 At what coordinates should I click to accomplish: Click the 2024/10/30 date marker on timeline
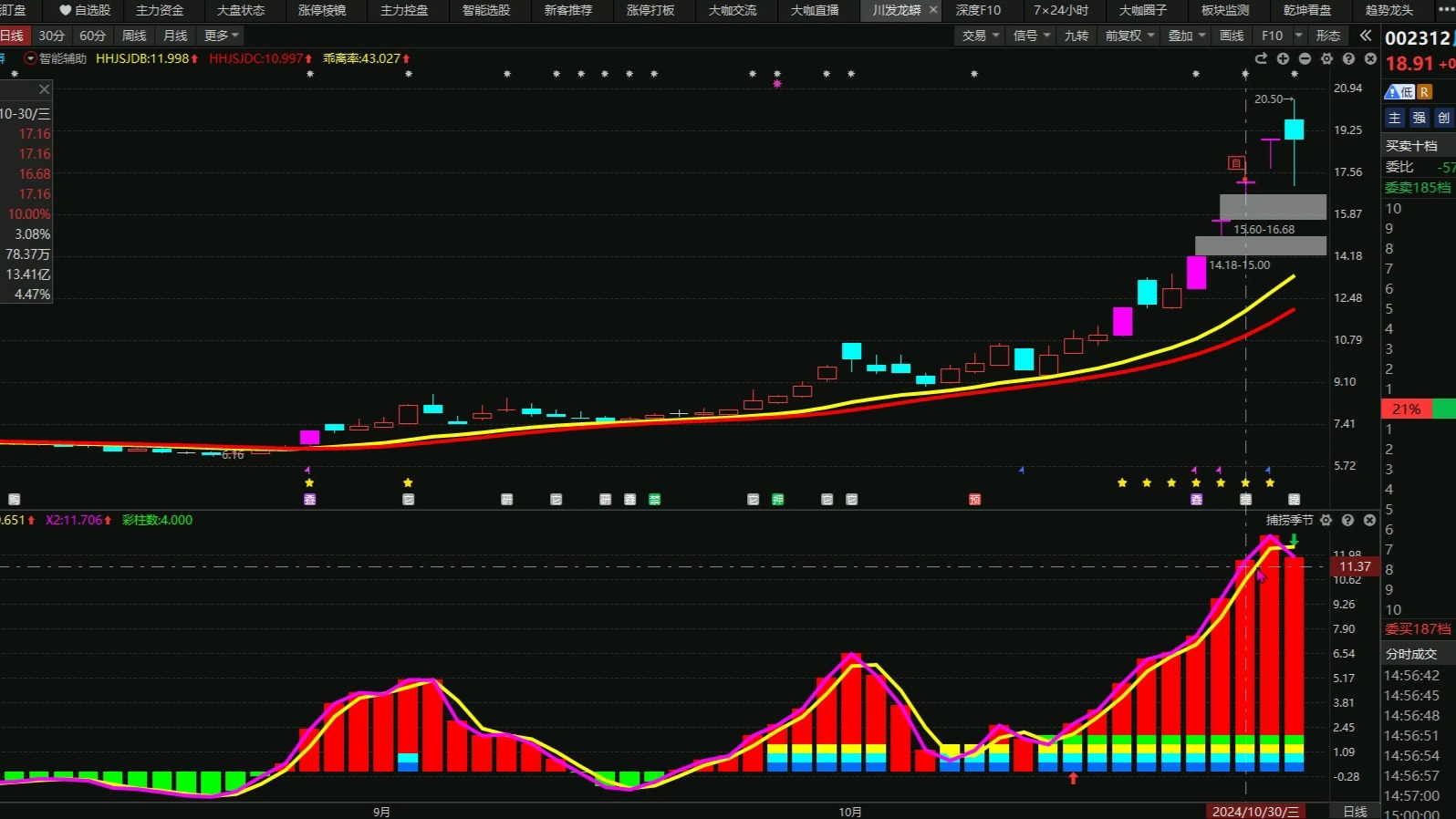click(x=1255, y=812)
